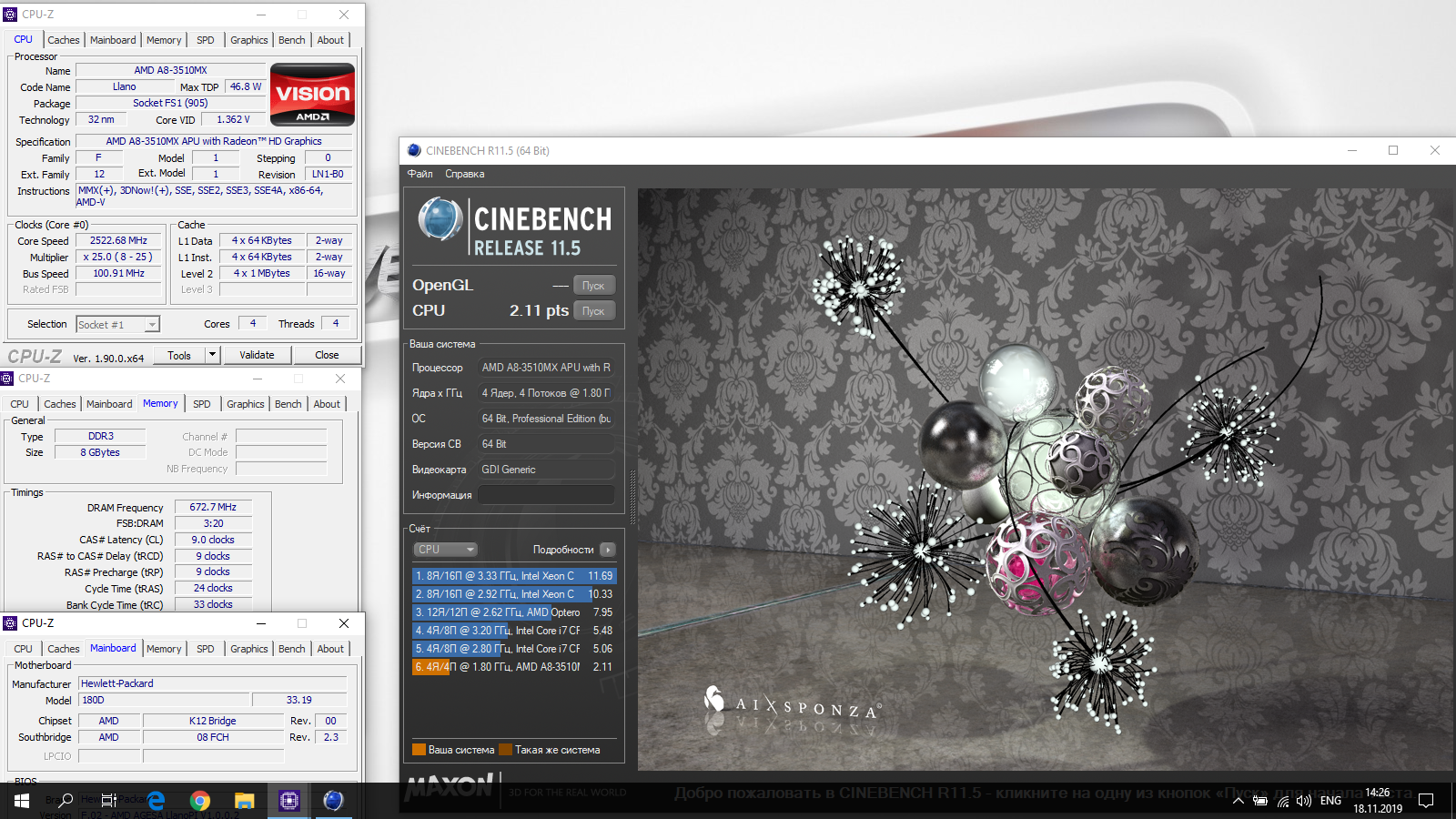1456x819 pixels.
Task: Select ranking row 4 Intel Core i7 5.48
Action: click(514, 631)
